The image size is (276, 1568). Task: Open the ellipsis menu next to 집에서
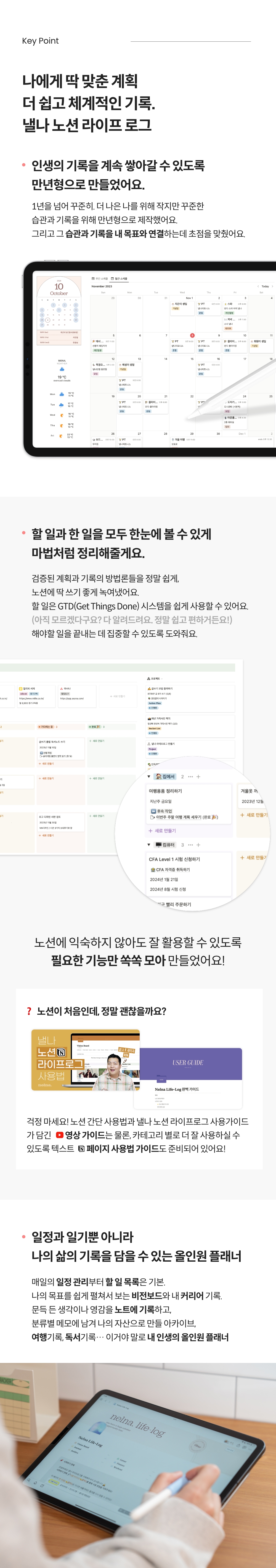pyautogui.click(x=190, y=777)
